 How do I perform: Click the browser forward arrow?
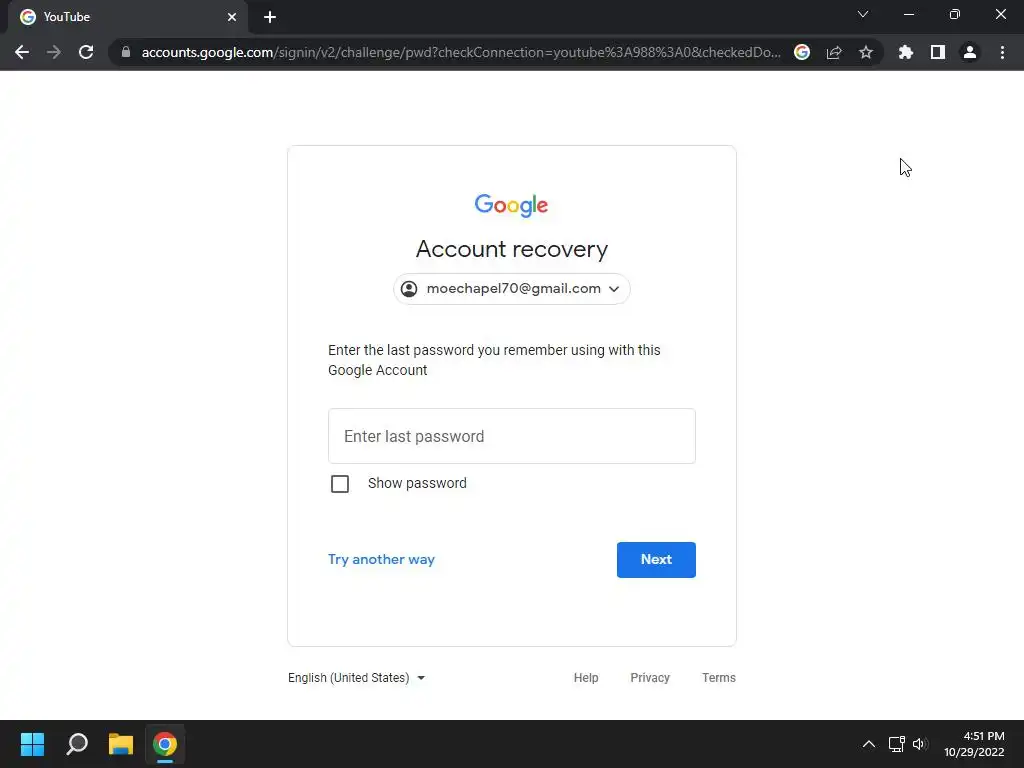[x=54, y=52]
